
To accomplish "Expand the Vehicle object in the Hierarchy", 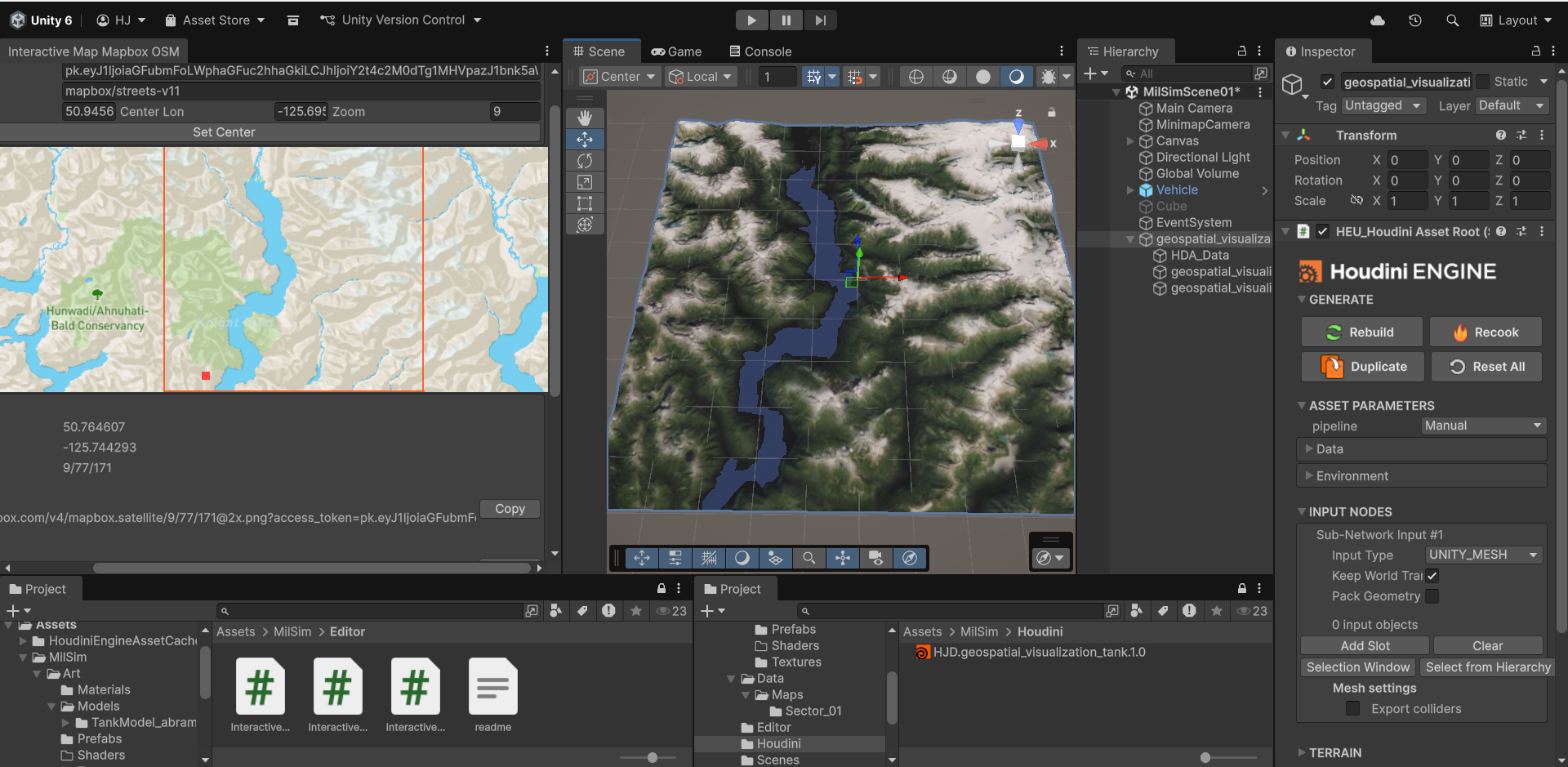I will click(x=1130, y=190).
